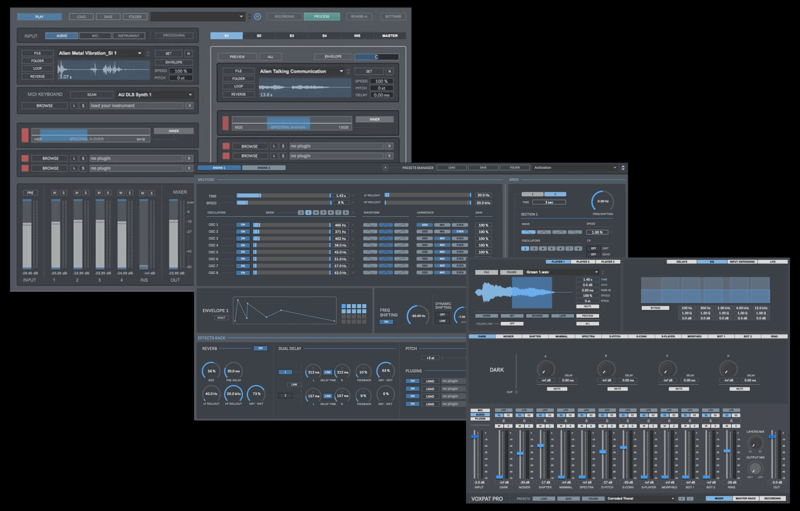The width and height of the screenshot is (800, 511).
Task: Click RESET under ENVELOPE 1
Action: point(221,318)
